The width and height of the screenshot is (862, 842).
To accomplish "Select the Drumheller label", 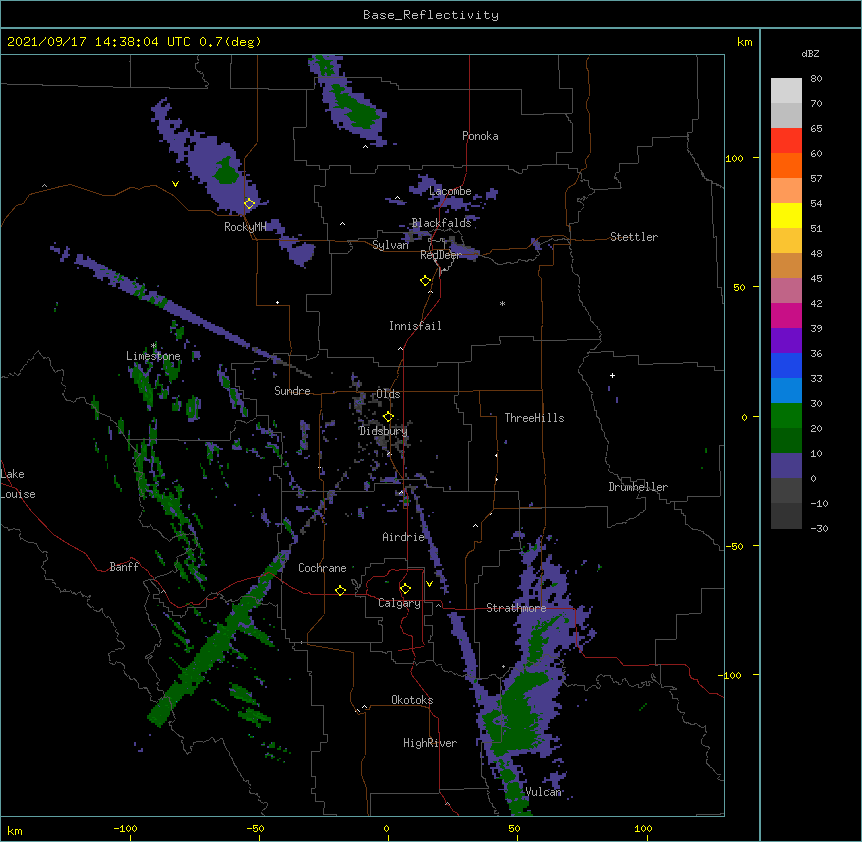I will pyautogui.click(x=638, y=487).
